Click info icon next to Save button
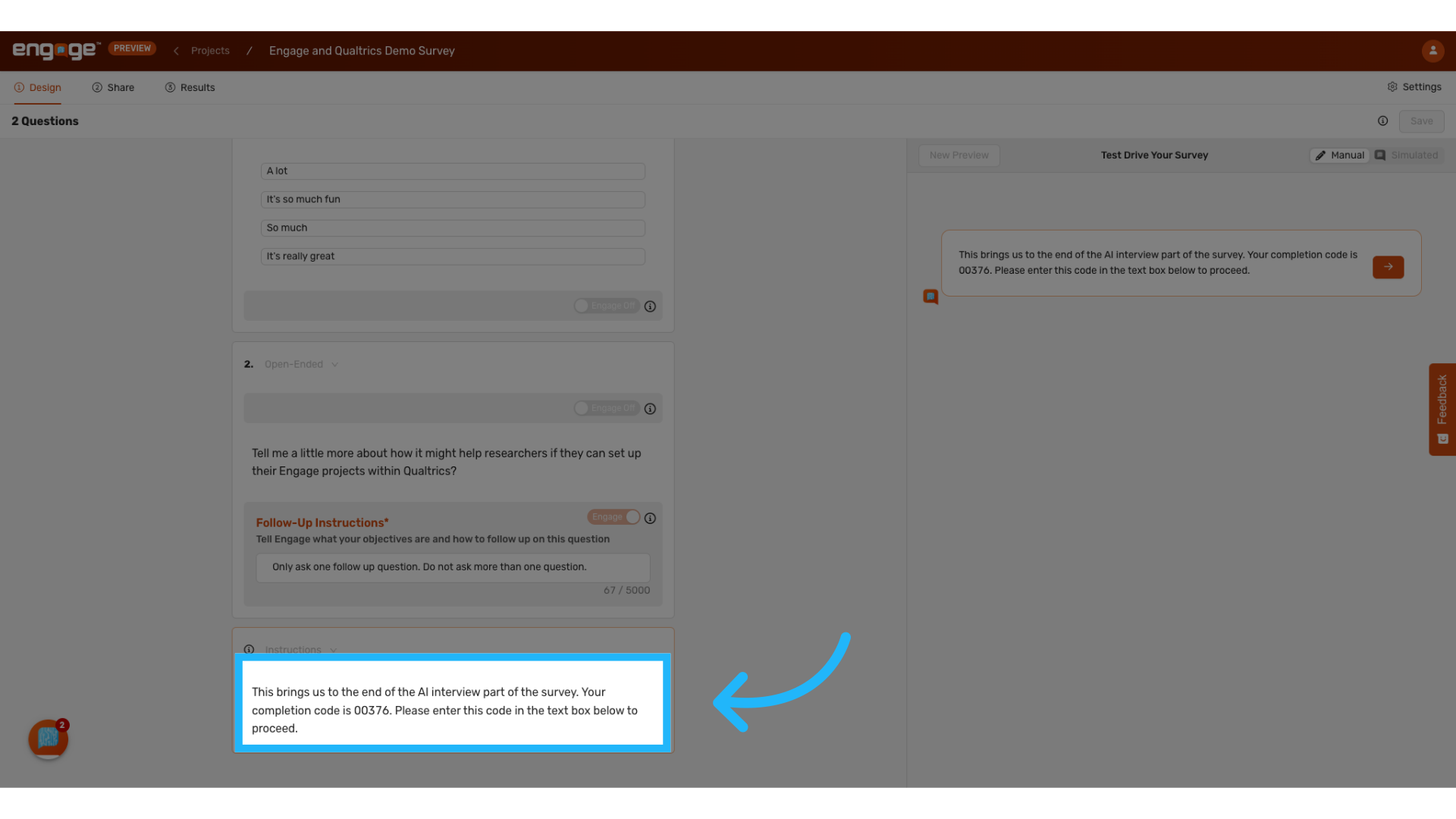This screenshot has height=819, width=1456. pos(1382,121)
